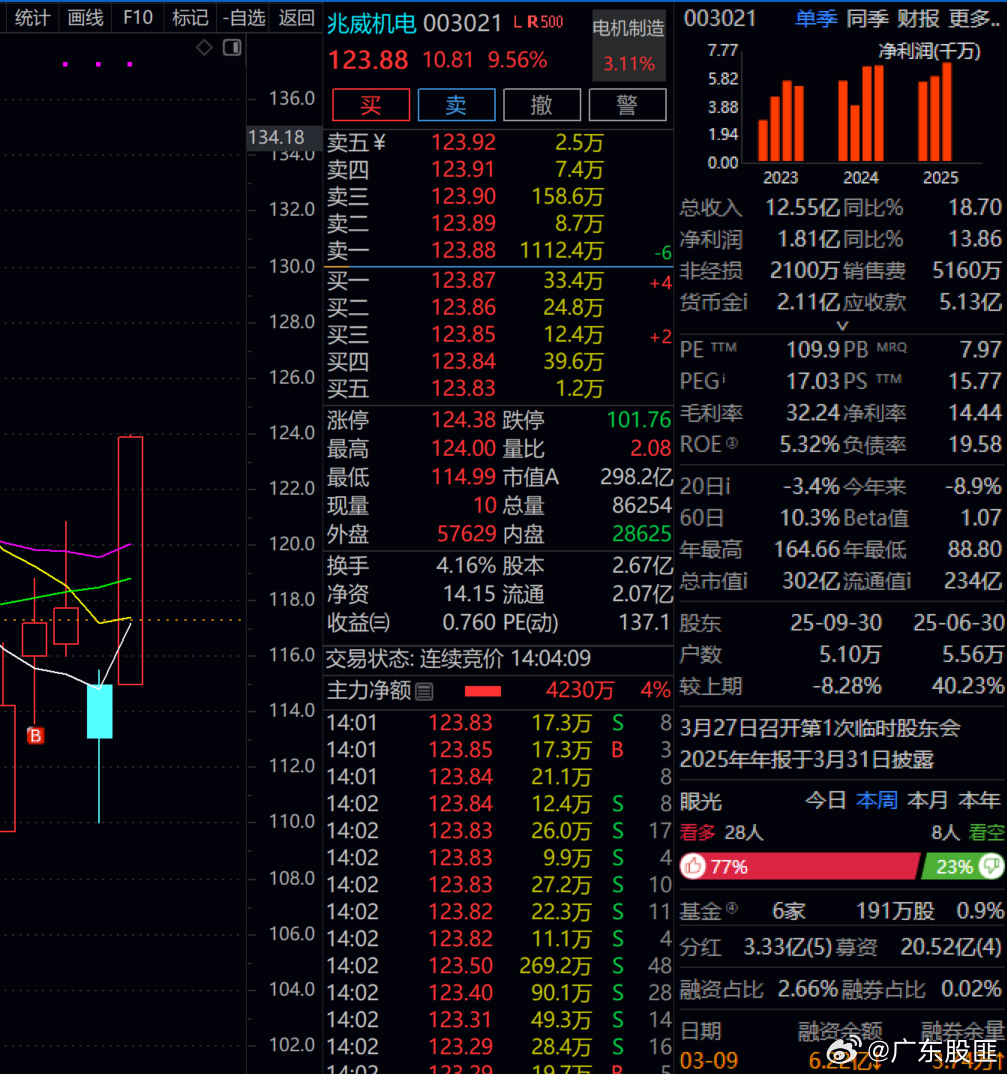Click the tall red candlestick
This screenshot has width=1007, height=1074.
(130, 560)
